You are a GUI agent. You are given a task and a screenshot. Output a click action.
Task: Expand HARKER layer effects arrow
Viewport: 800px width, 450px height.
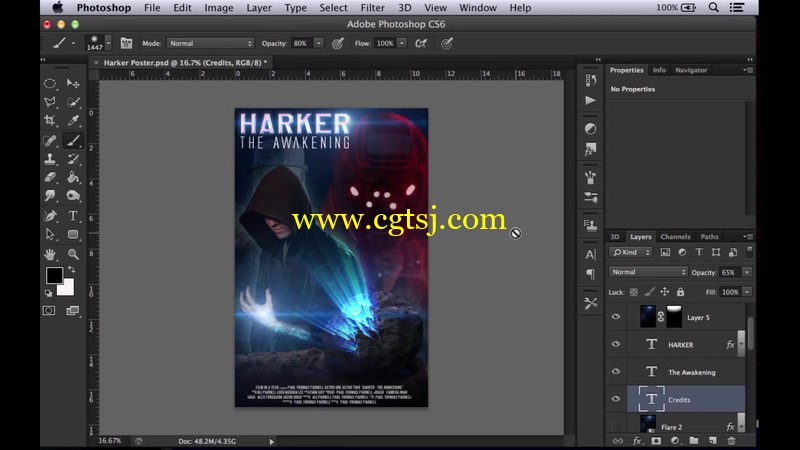tap(741, 344)
